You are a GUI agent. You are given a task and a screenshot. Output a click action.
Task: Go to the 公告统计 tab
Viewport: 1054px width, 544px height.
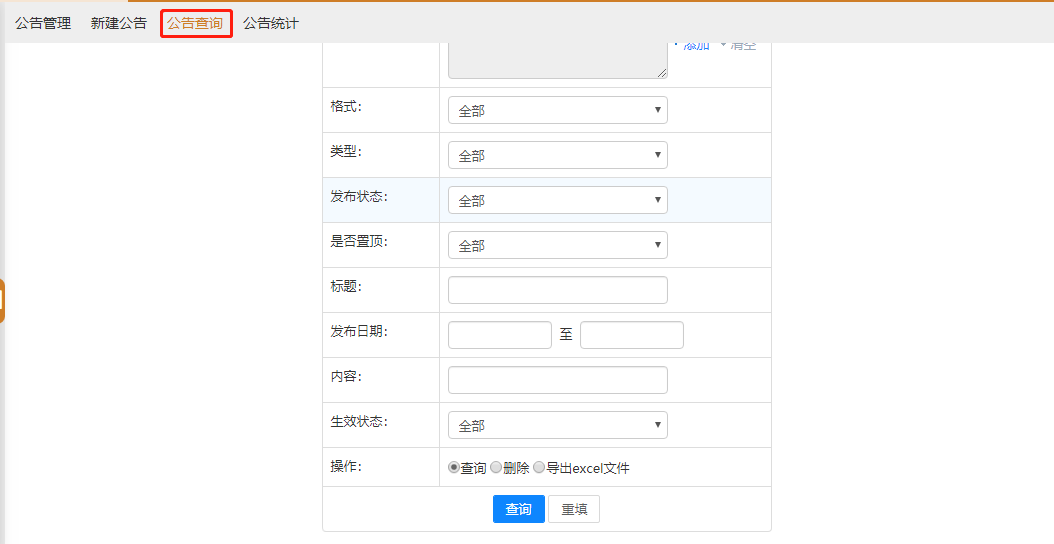(271, 23)
